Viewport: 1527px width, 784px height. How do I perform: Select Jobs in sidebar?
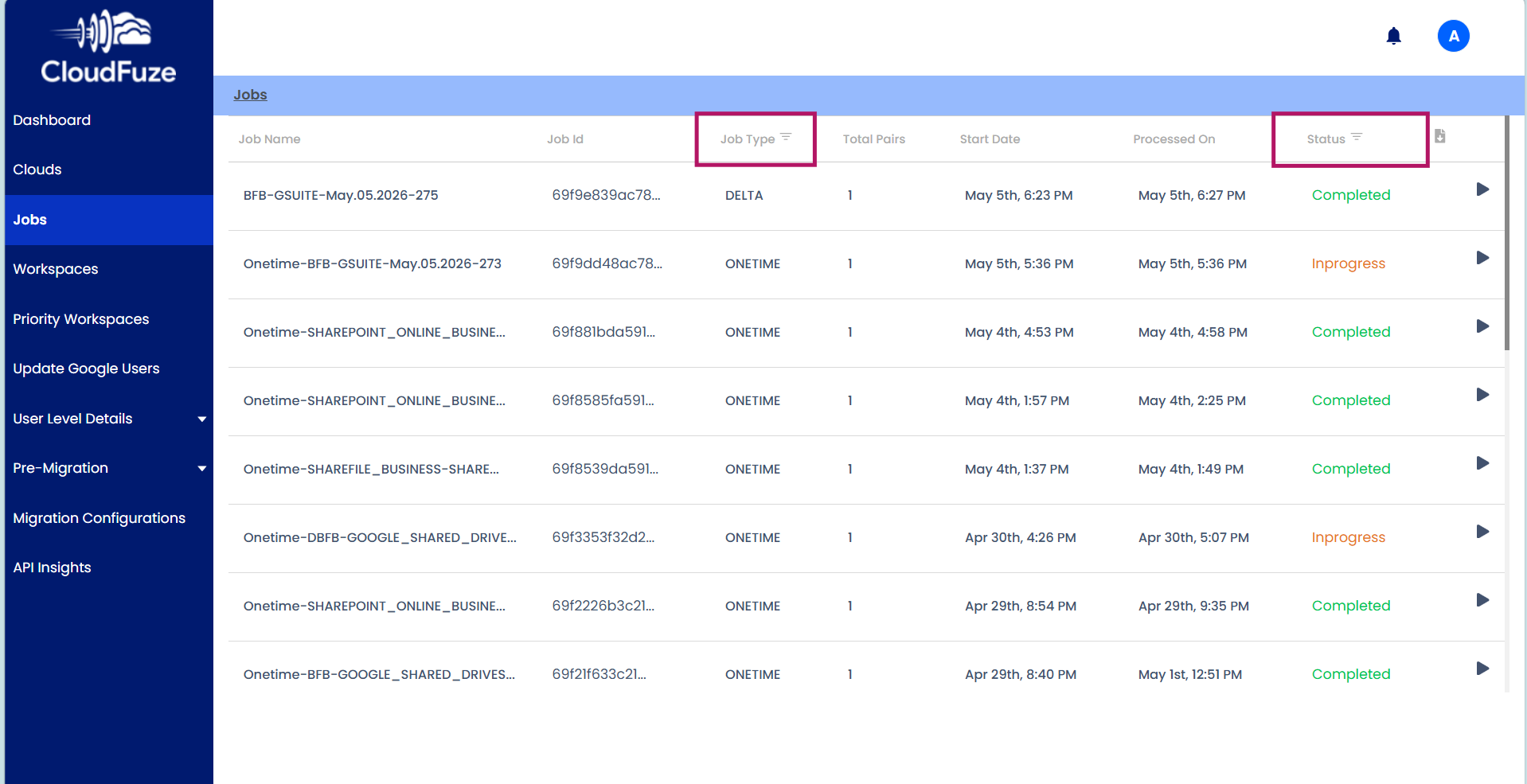click(108, 220)
